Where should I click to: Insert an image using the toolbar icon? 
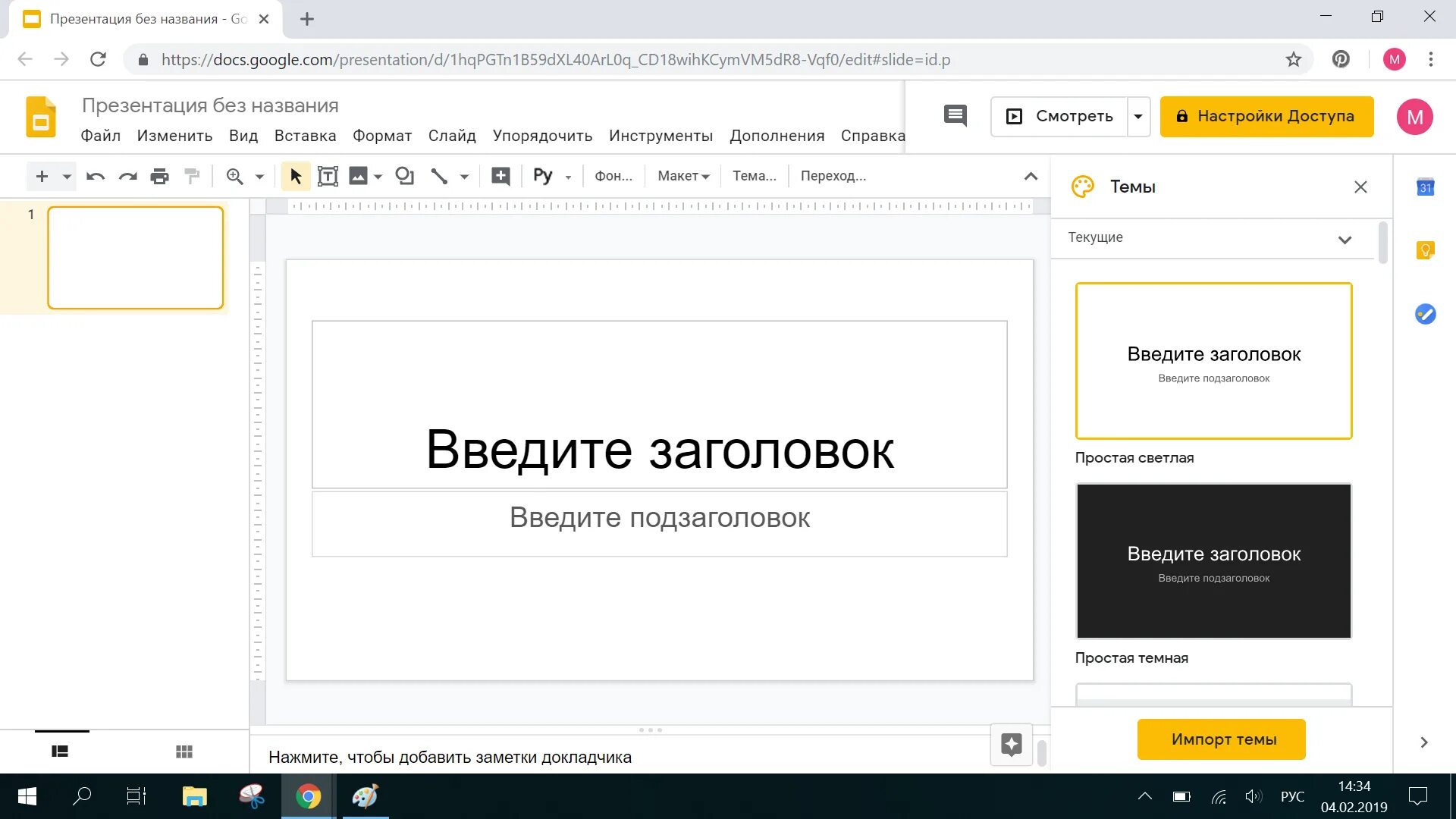[x=358, y=176]
